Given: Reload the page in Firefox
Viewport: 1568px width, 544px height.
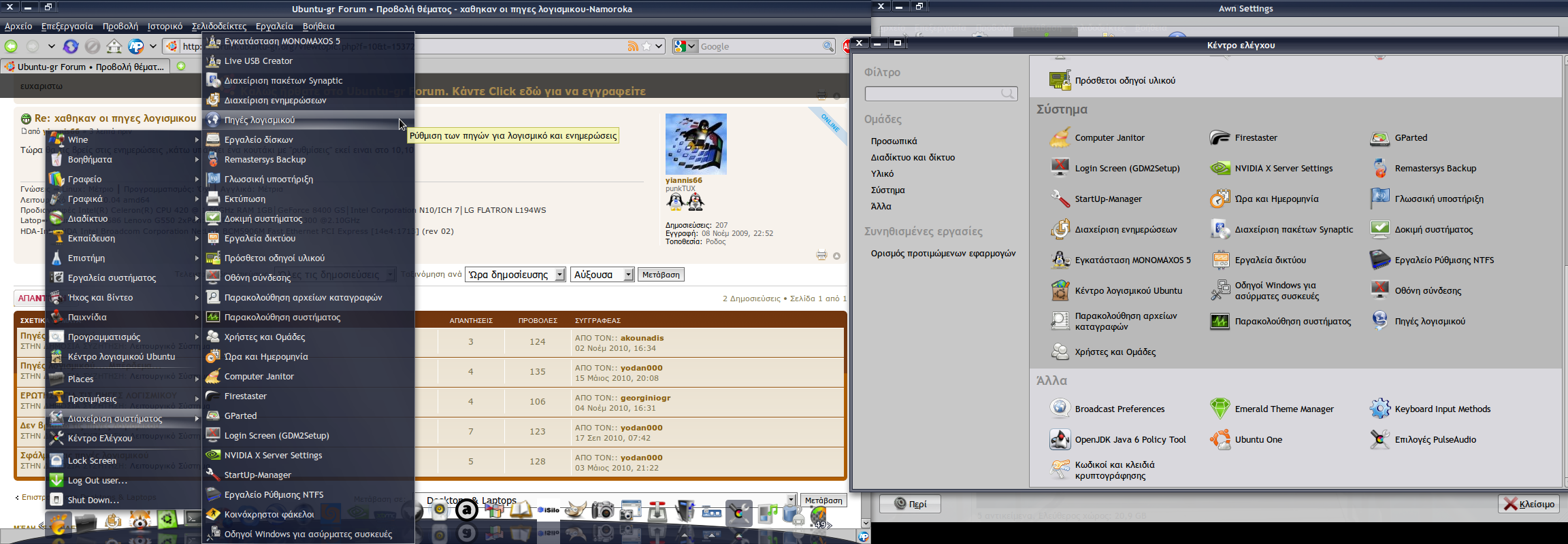Looking at the screenshot, I should (x=71, y=46).
